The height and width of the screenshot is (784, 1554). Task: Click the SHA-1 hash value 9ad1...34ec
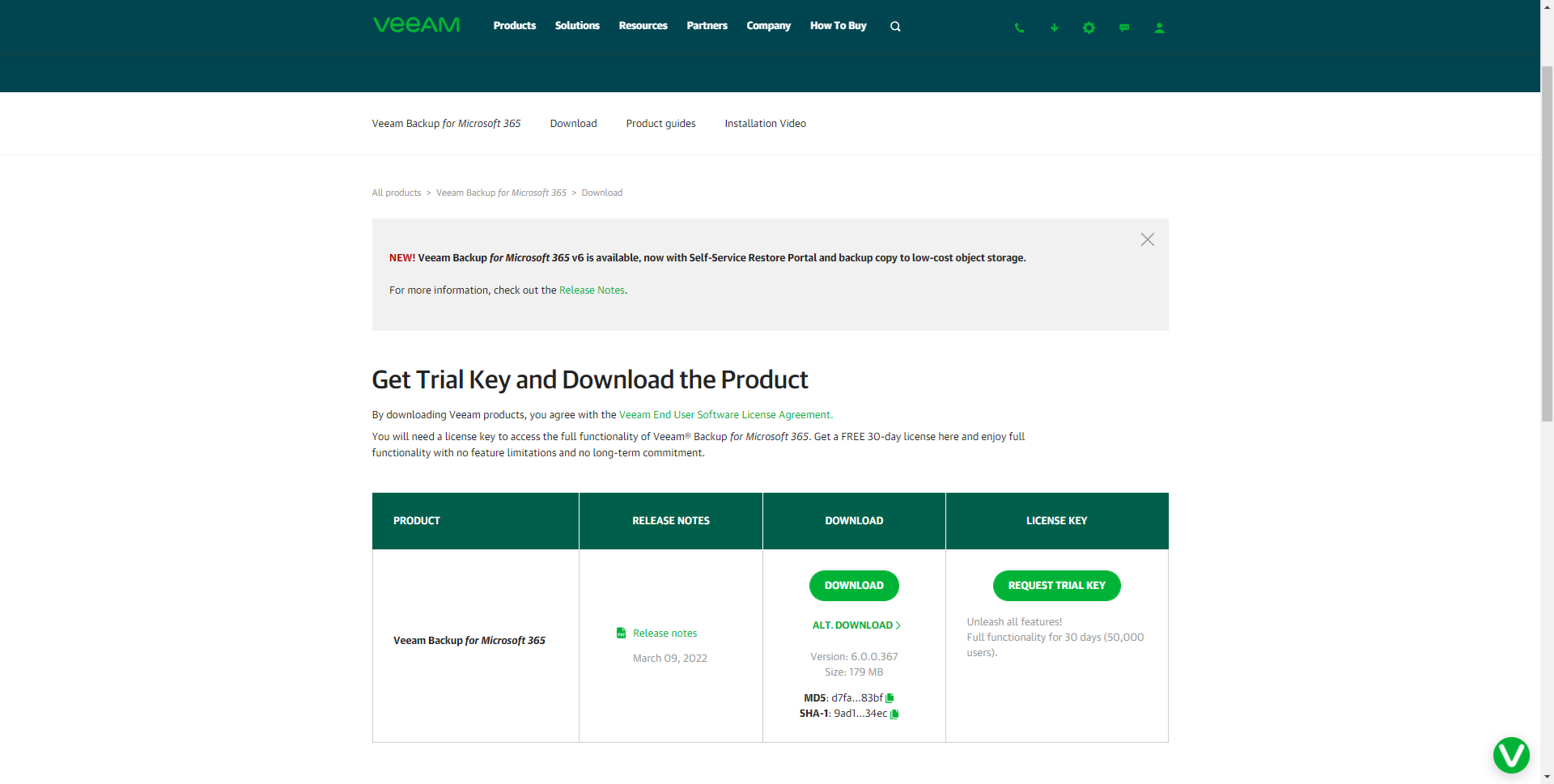click(860, 714)
